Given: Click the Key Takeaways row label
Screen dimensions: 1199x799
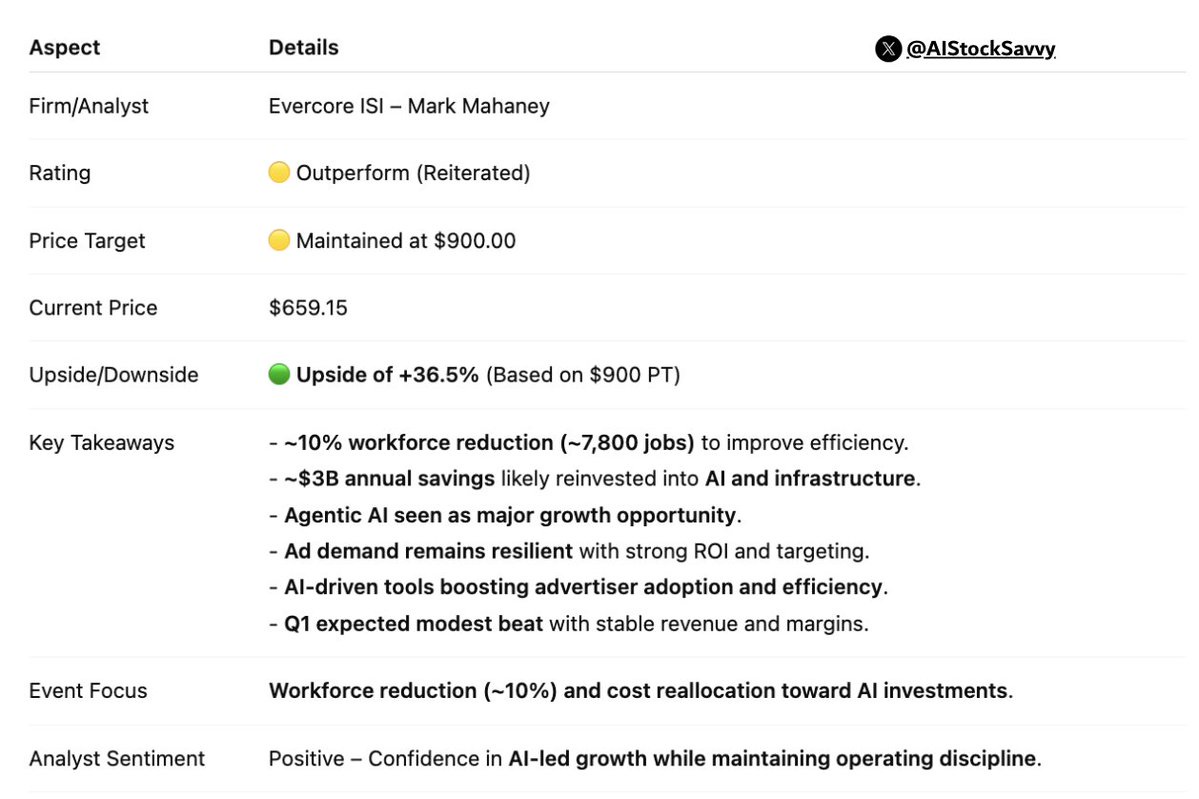Looking at the screenshot, I should (x=102, y=443).
